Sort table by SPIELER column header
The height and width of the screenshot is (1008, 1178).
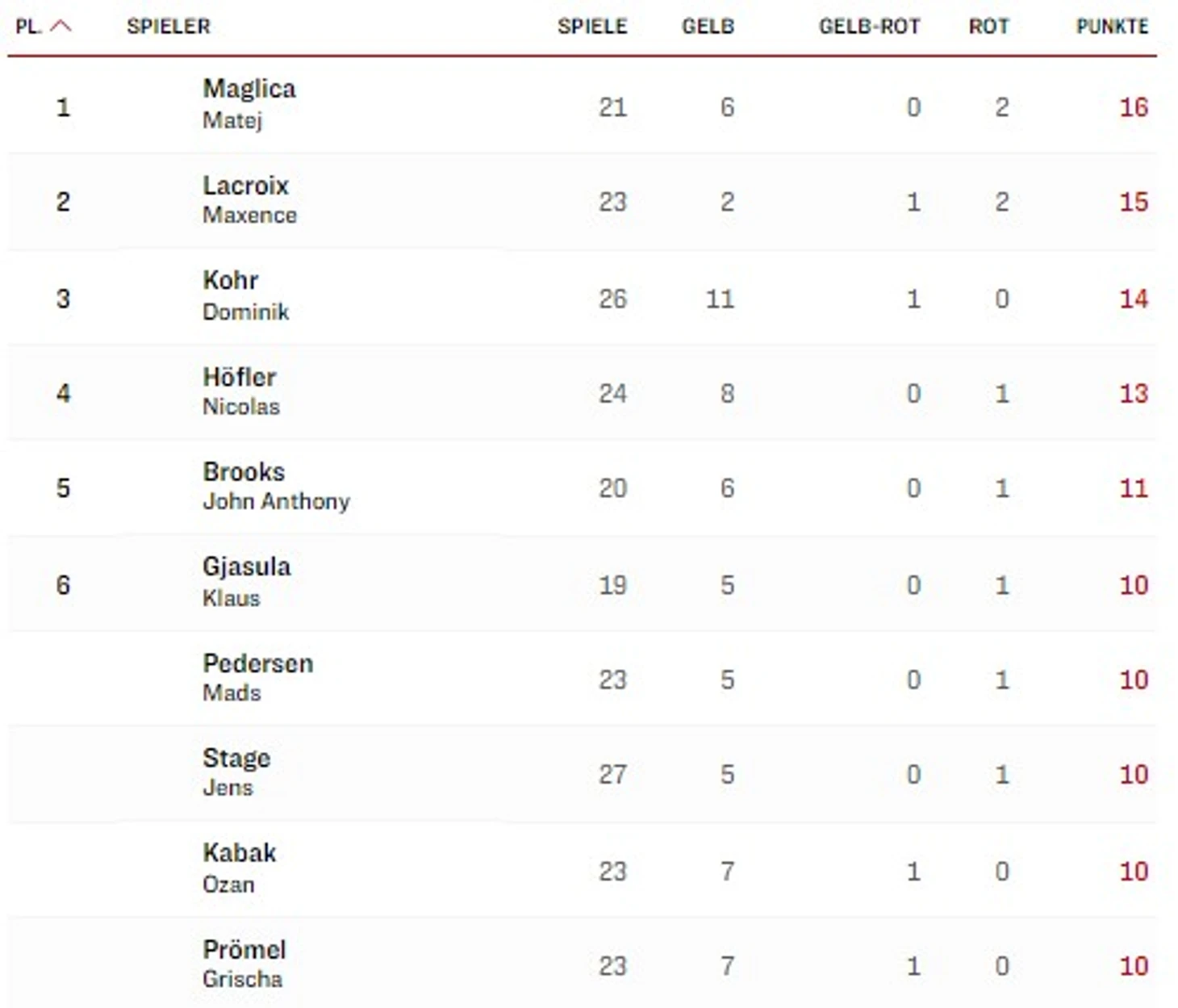pos(168,26)
